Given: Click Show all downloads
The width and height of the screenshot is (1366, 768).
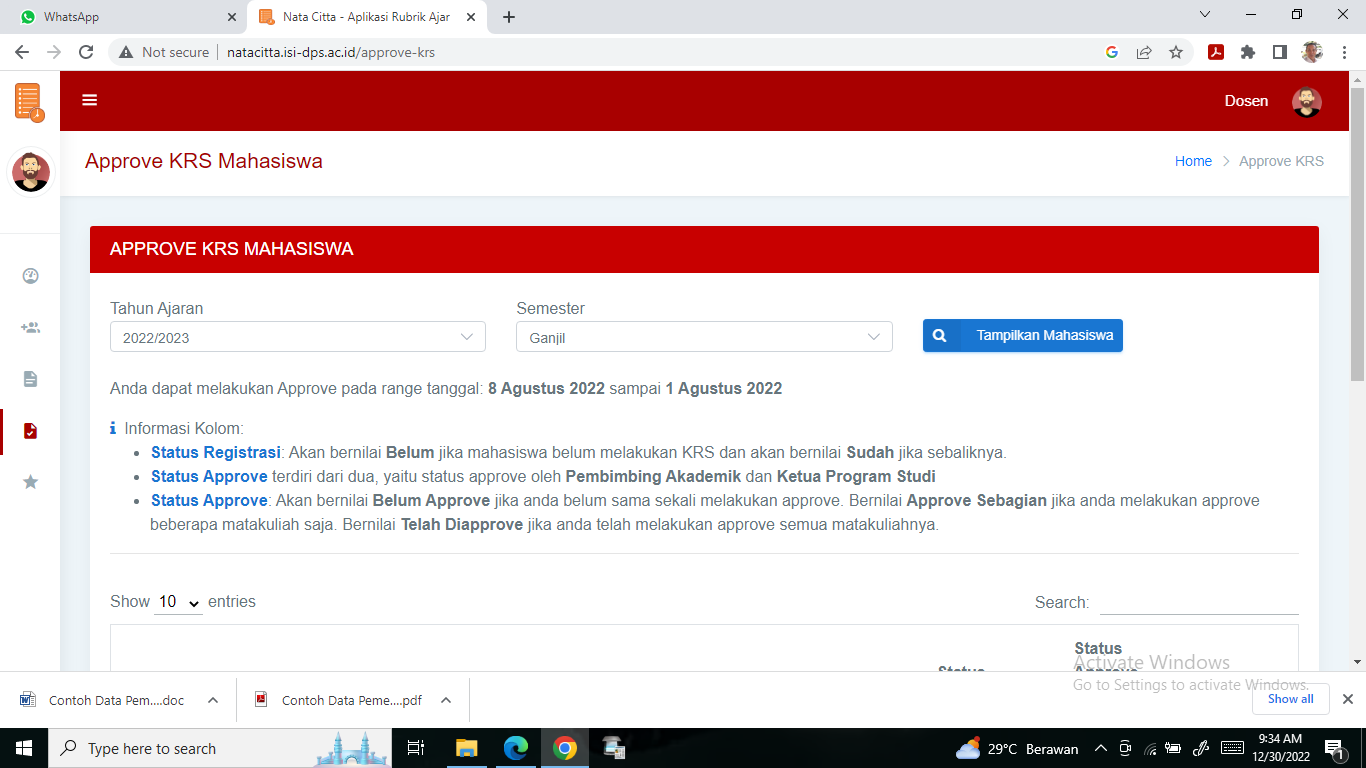Looking at the screenshot, I should coord(1291,699).
